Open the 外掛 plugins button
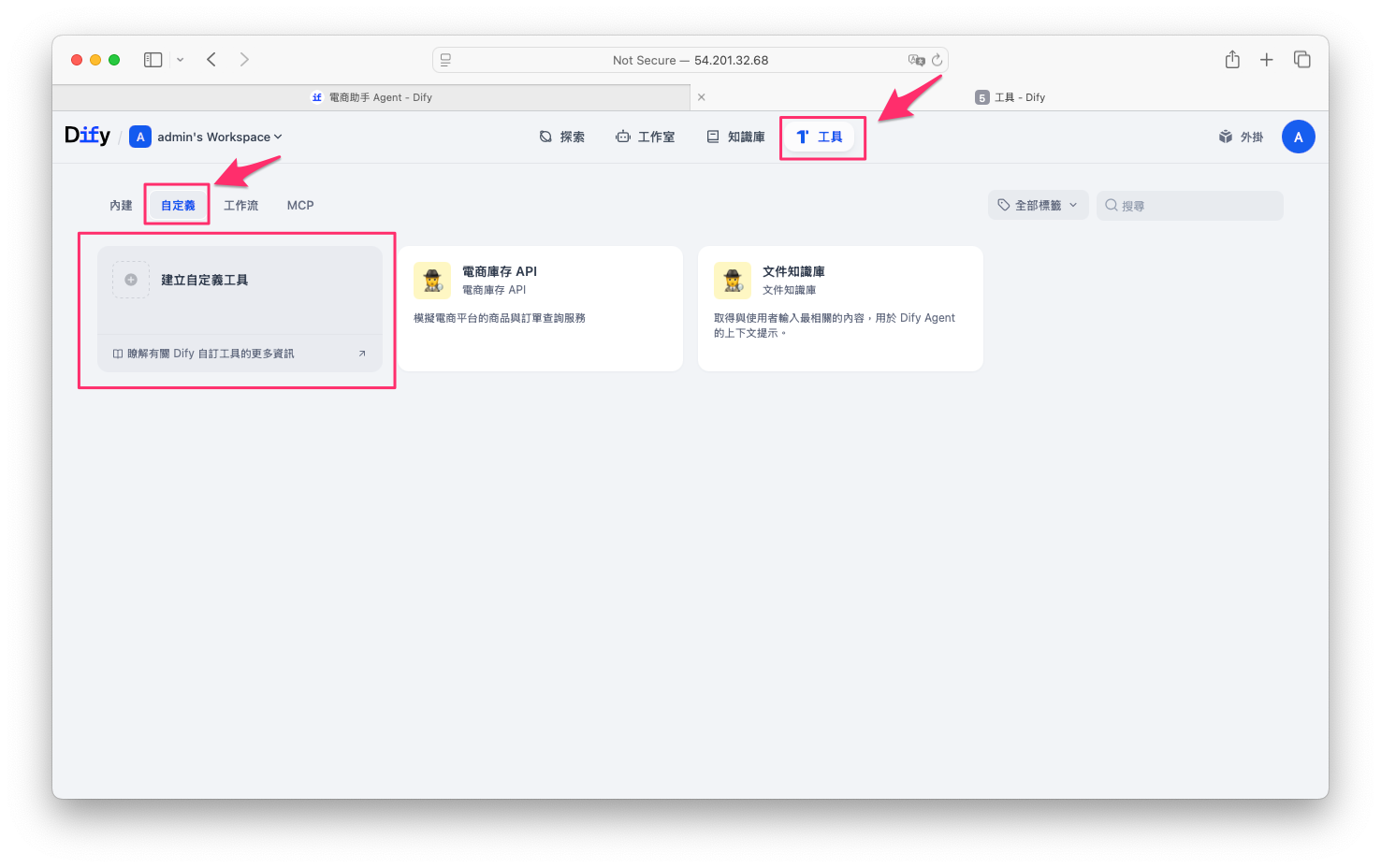This screenshot has width=1381, height=868. coord(1241,137)
